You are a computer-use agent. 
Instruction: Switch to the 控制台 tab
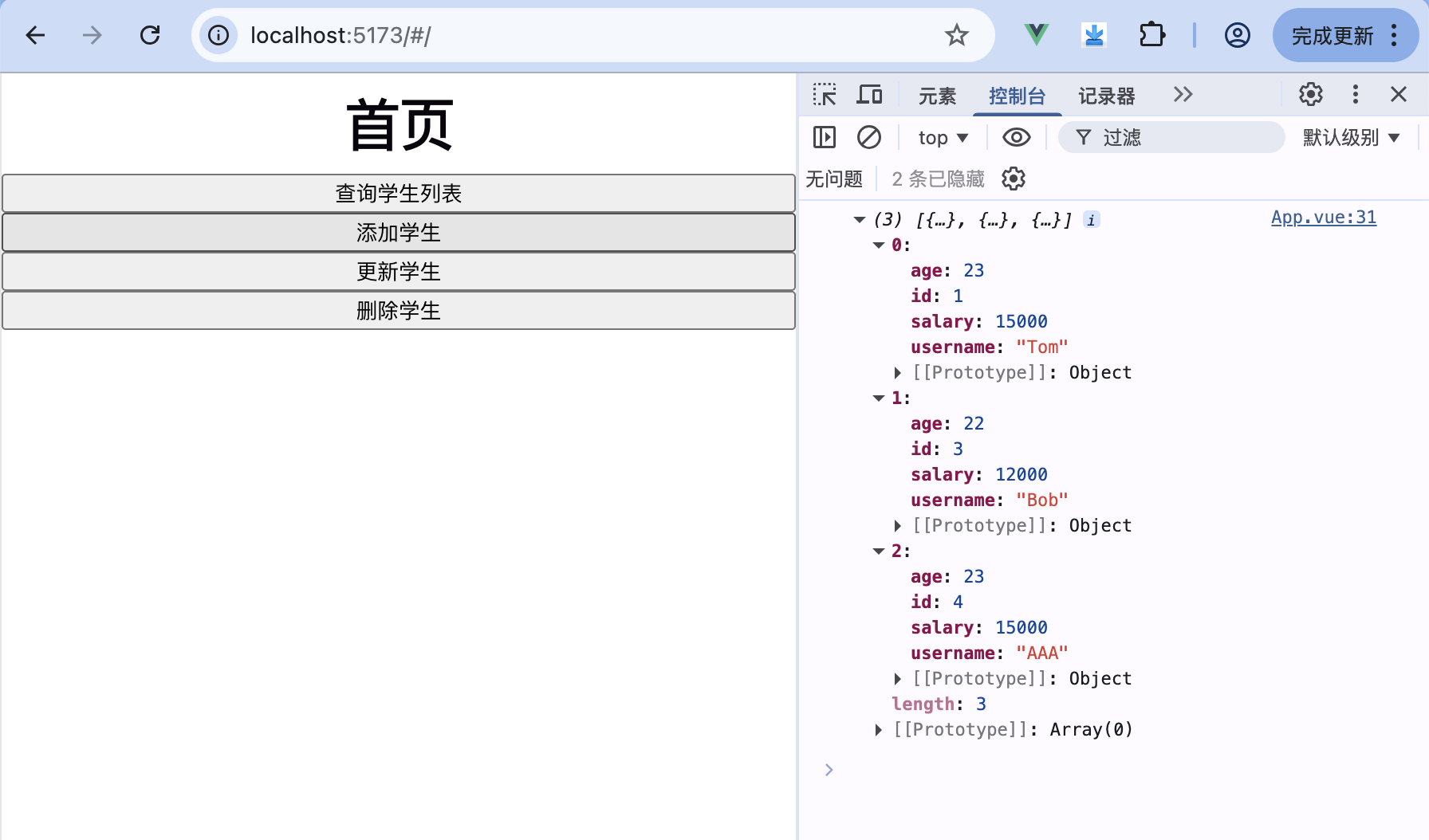click(x=1017, y=96)
